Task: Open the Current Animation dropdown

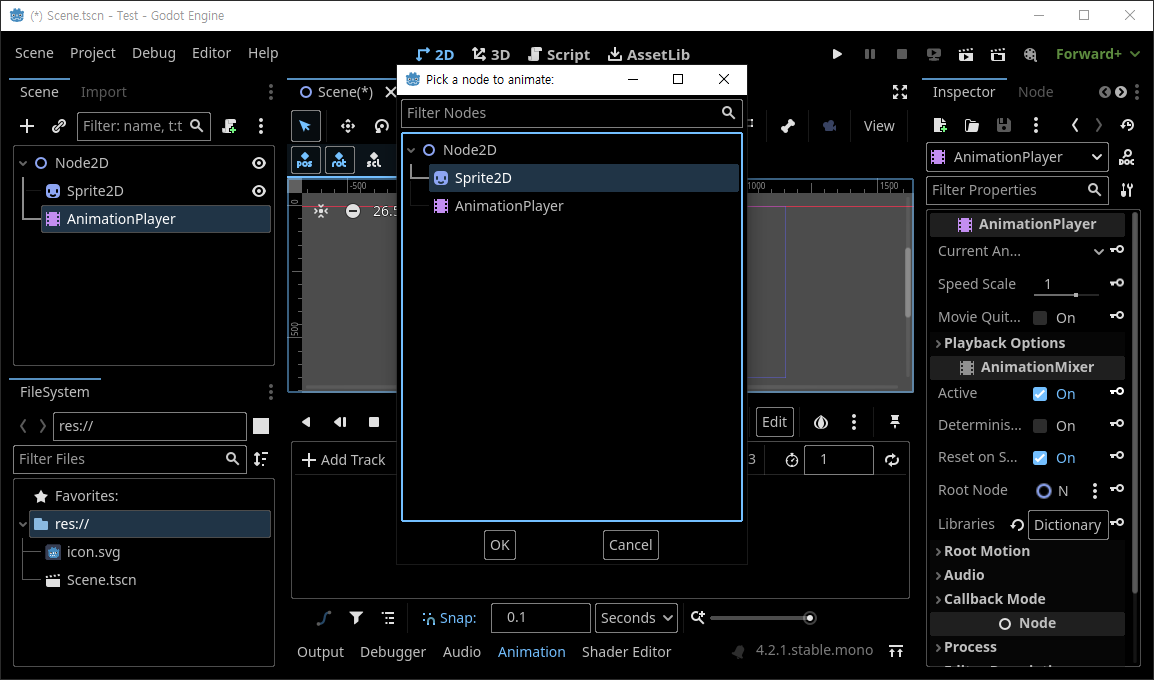Action: pos(1098,251)
